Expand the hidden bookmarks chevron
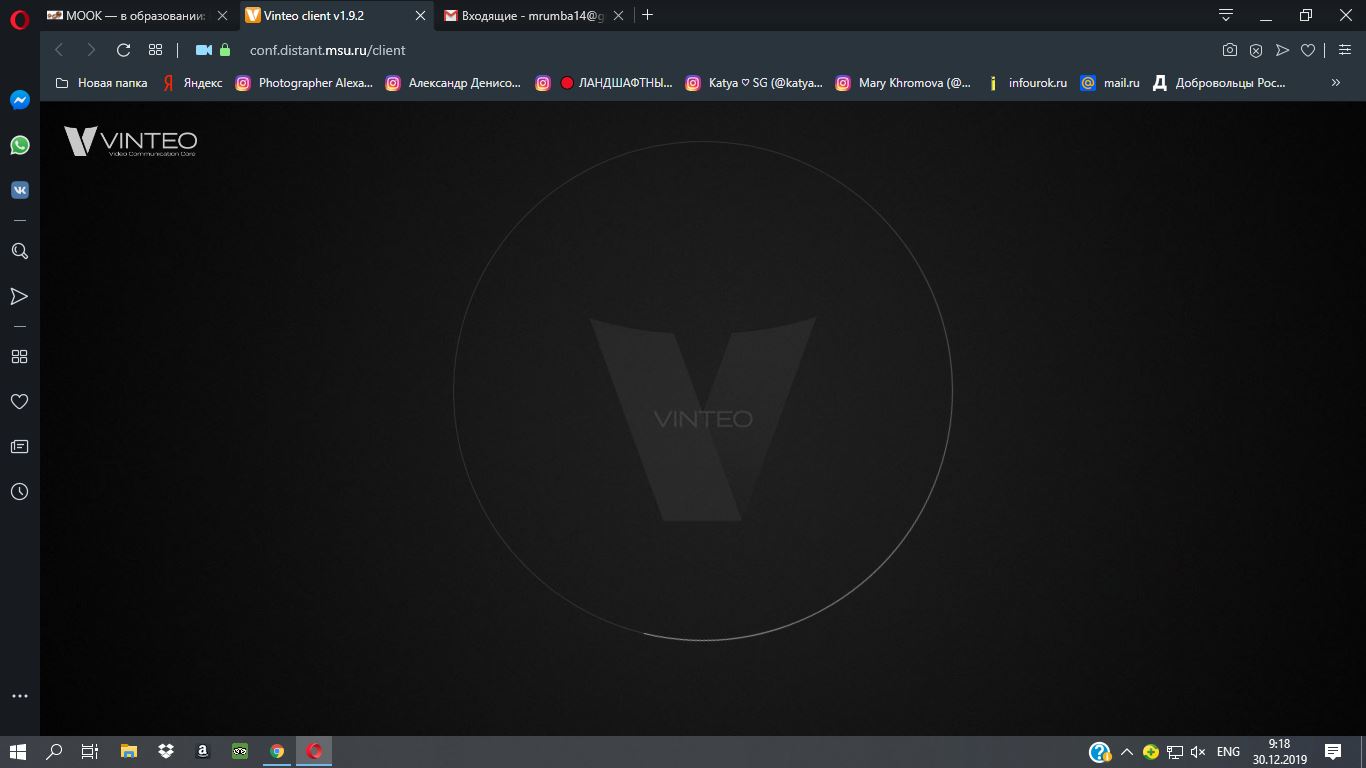The height and width of the screenshot is (768, 1366). click(x=1335, y=83)
